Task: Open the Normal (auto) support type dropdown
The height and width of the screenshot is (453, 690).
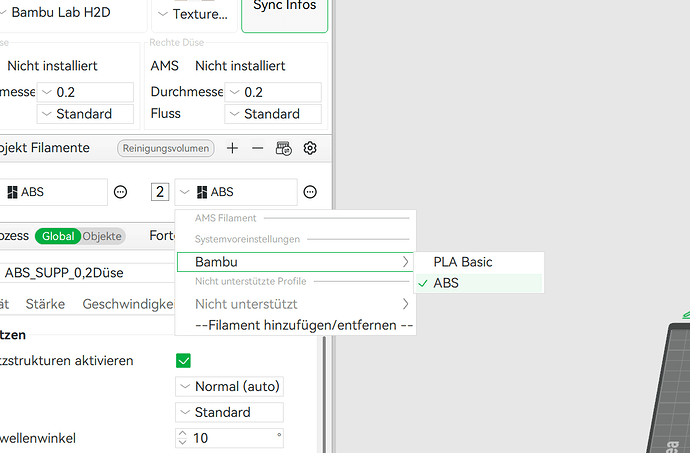Action: click(229, 387)
